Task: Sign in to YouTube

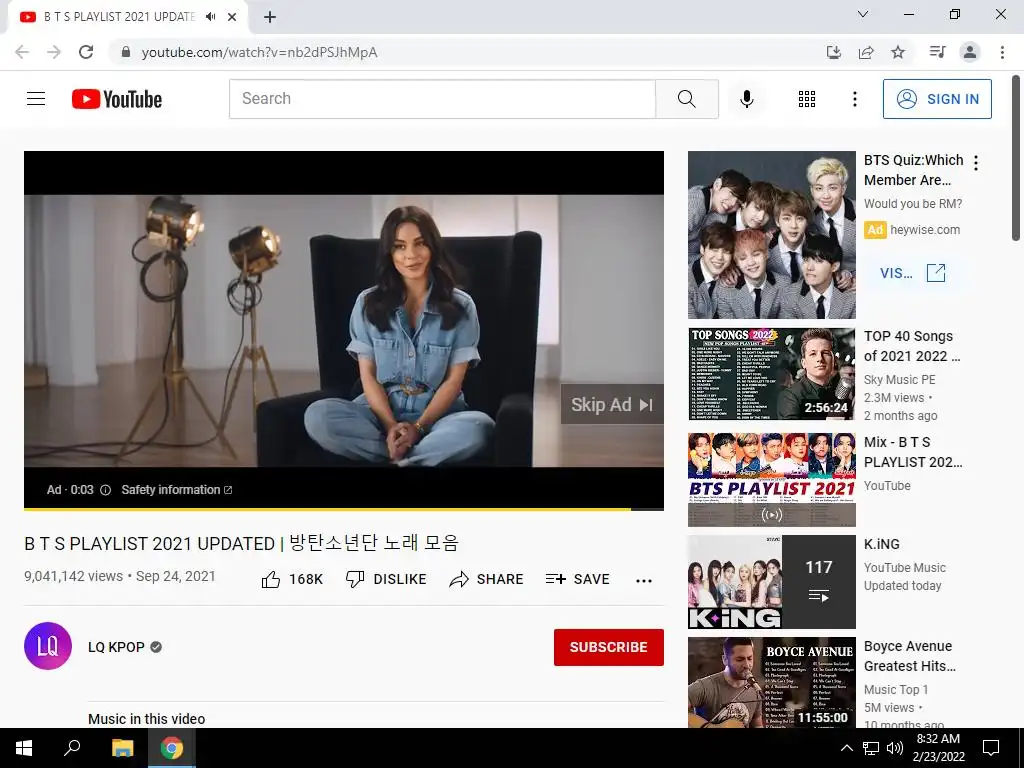Action: coord(937,99)
